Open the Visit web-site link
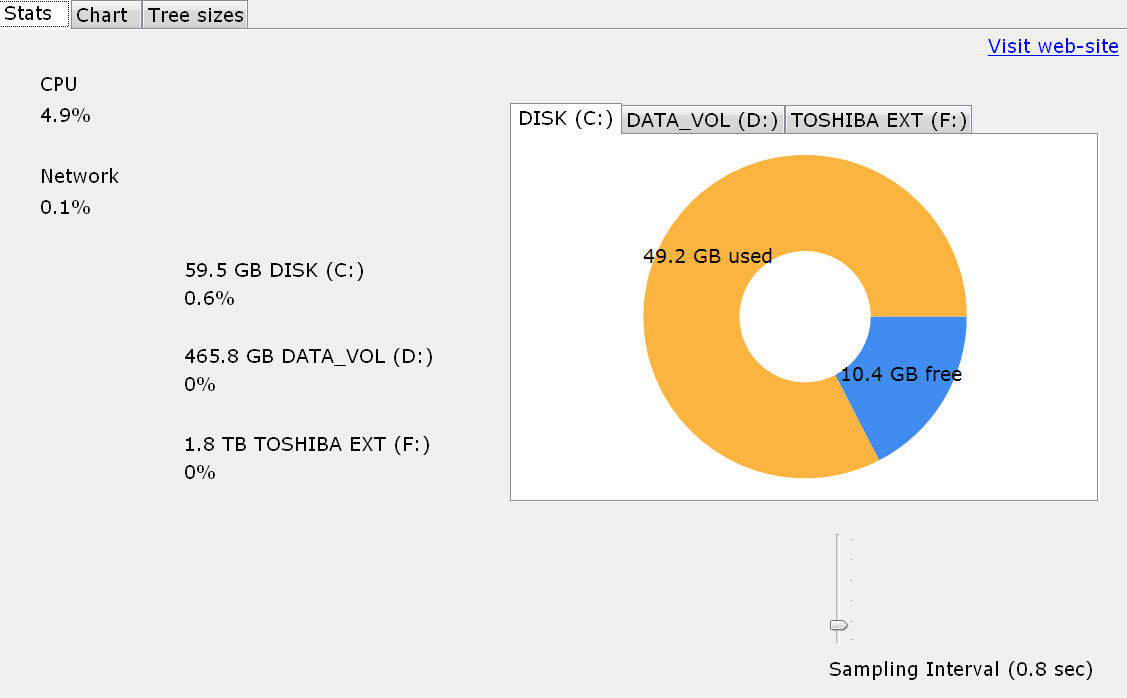 click(x=1052, y=47)
